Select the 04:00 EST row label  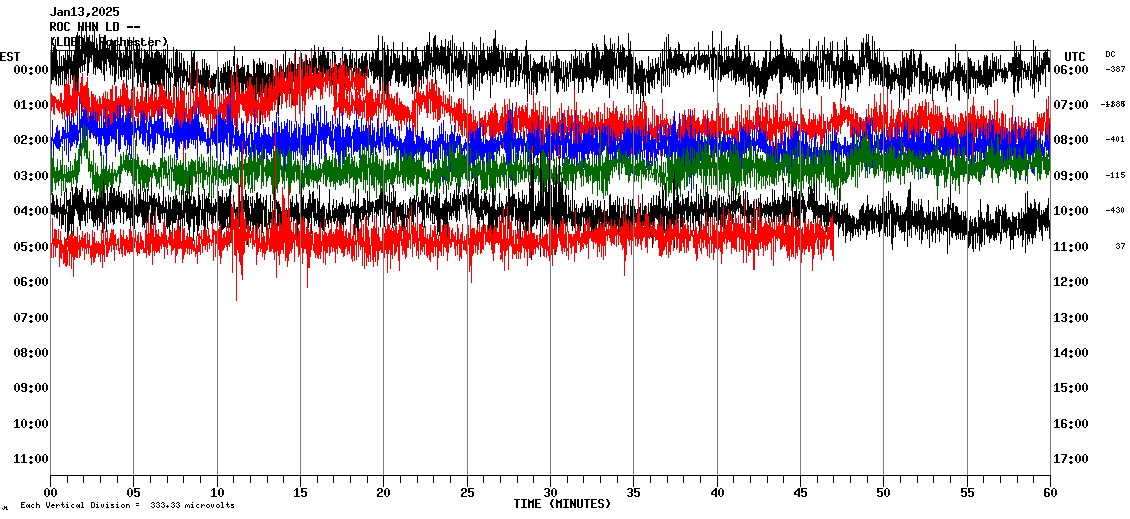pos(31,211)
